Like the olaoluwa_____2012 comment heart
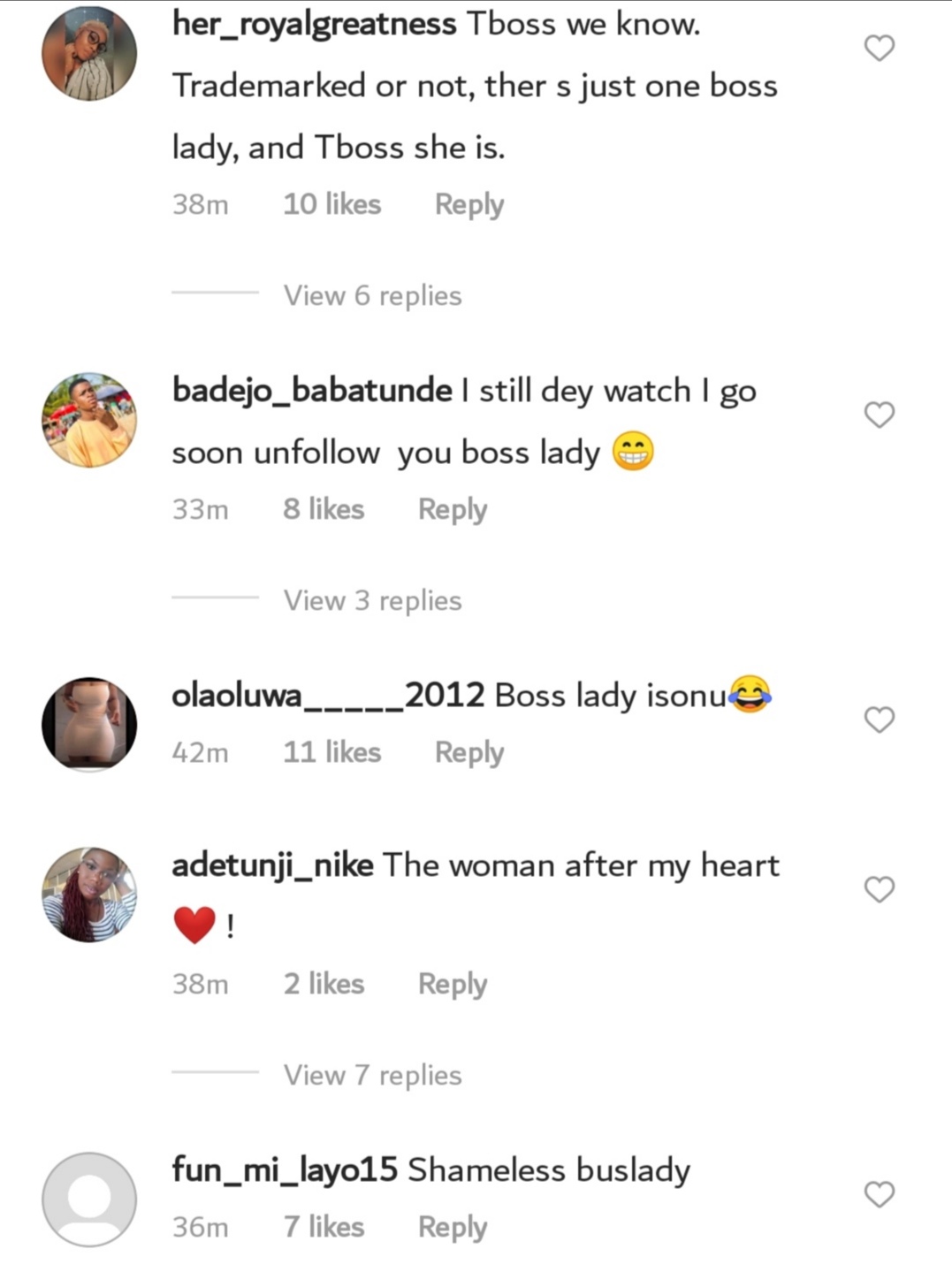Viewport: 952px width, 1272px height. (x=879, y=720)
